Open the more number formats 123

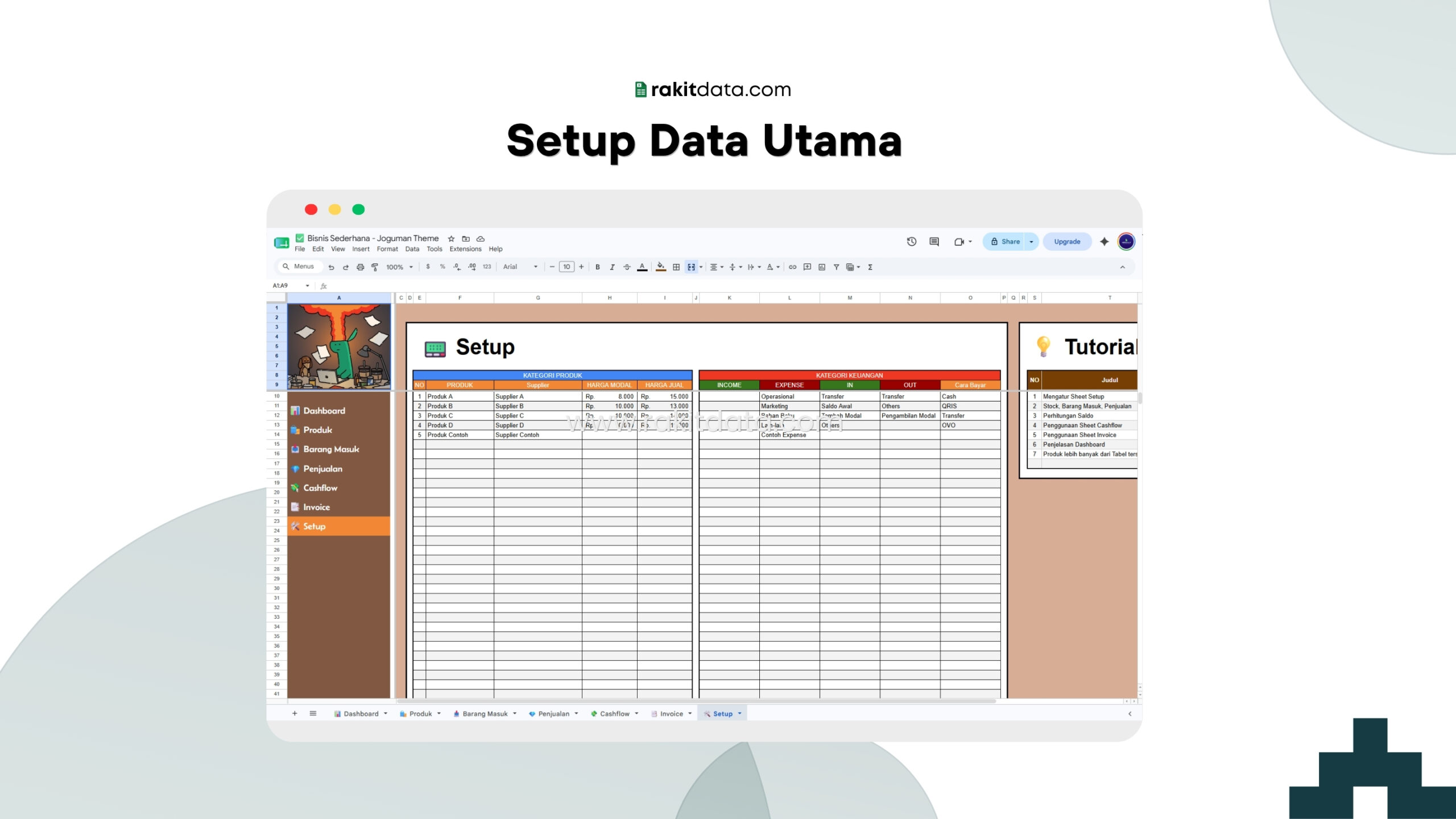point(487,267)
